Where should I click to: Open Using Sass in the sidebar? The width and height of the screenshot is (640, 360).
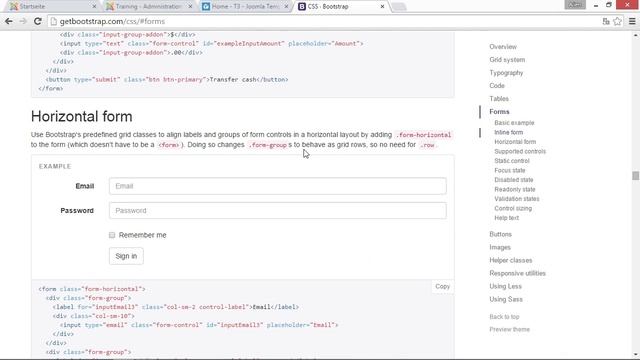pos(506,300)
